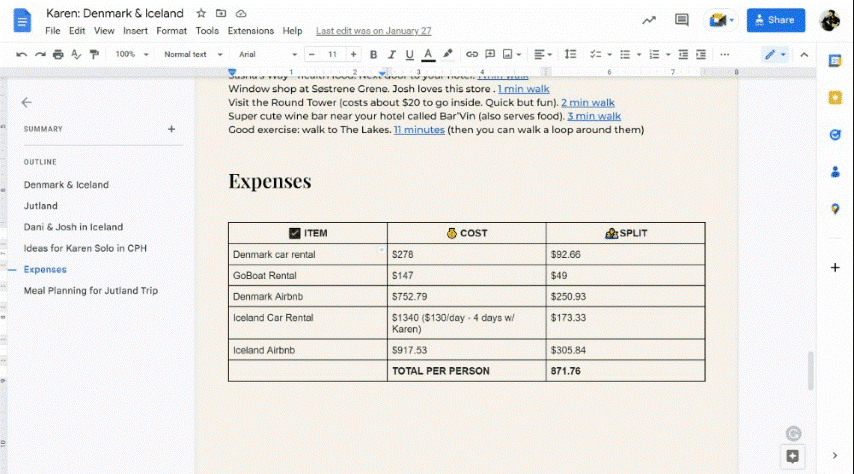Open the 11 minutes walk link

point(419,130)
